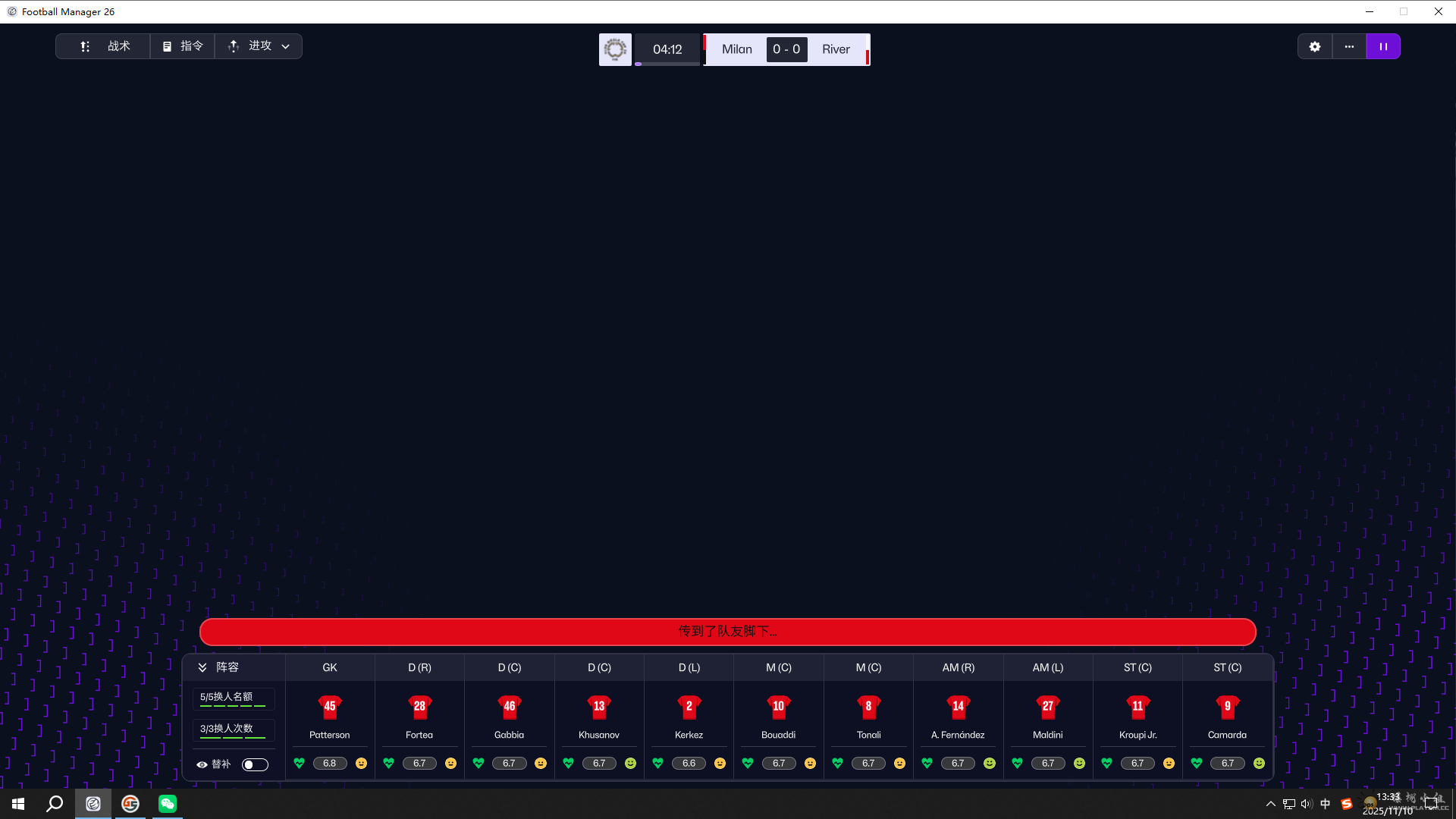Show hidden system tray icons arrow
The width and height of the screenshot is (1456, 819).
[1270, 804]
